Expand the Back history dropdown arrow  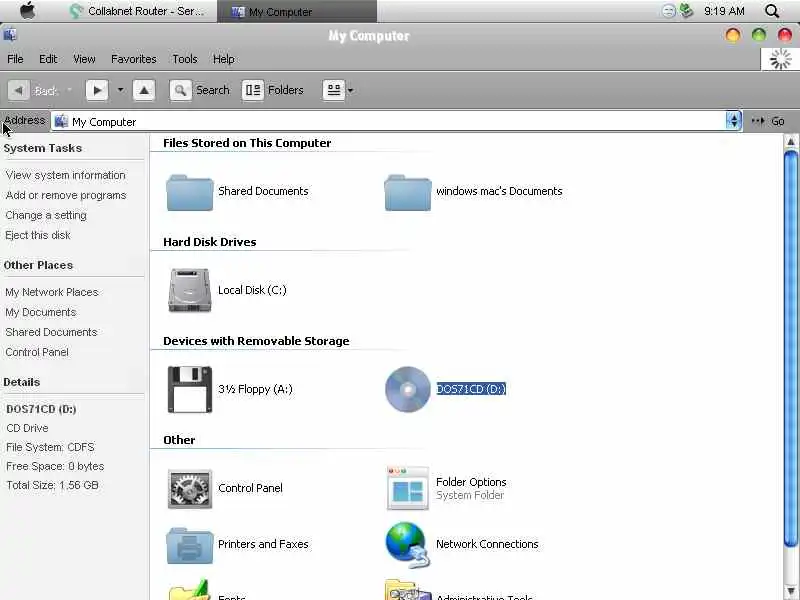click(69, 90)
